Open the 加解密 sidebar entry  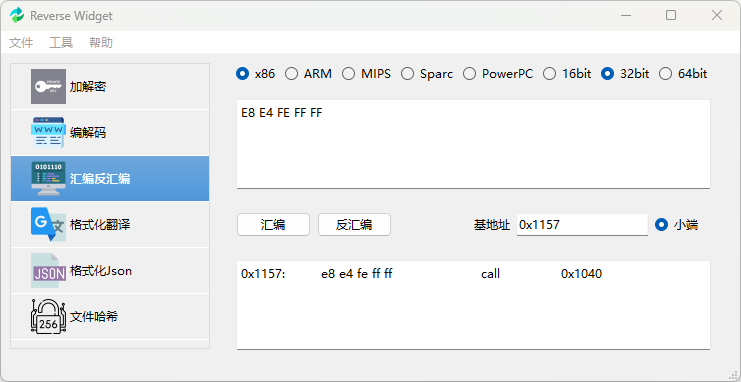(x=110, y=87)
